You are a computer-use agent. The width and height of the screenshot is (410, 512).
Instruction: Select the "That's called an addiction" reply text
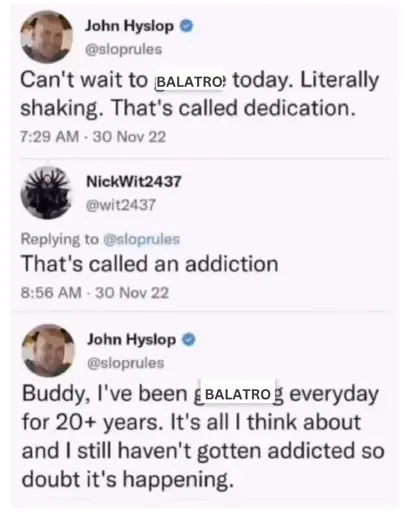[x=150, y=264]
